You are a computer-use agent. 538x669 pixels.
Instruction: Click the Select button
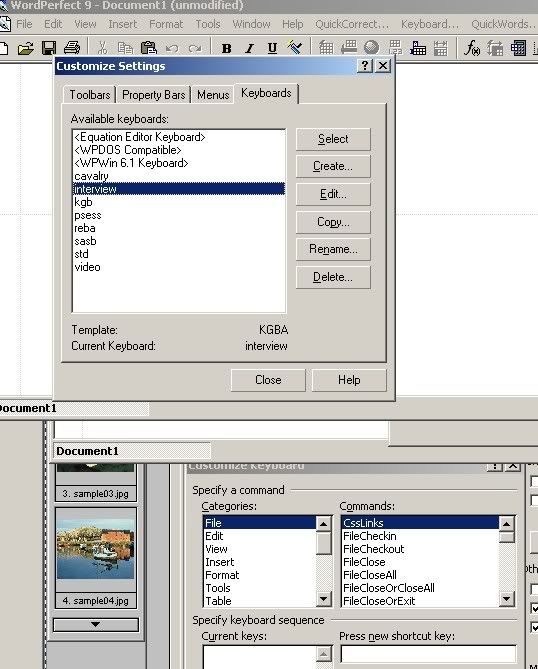tap(333, 139)
